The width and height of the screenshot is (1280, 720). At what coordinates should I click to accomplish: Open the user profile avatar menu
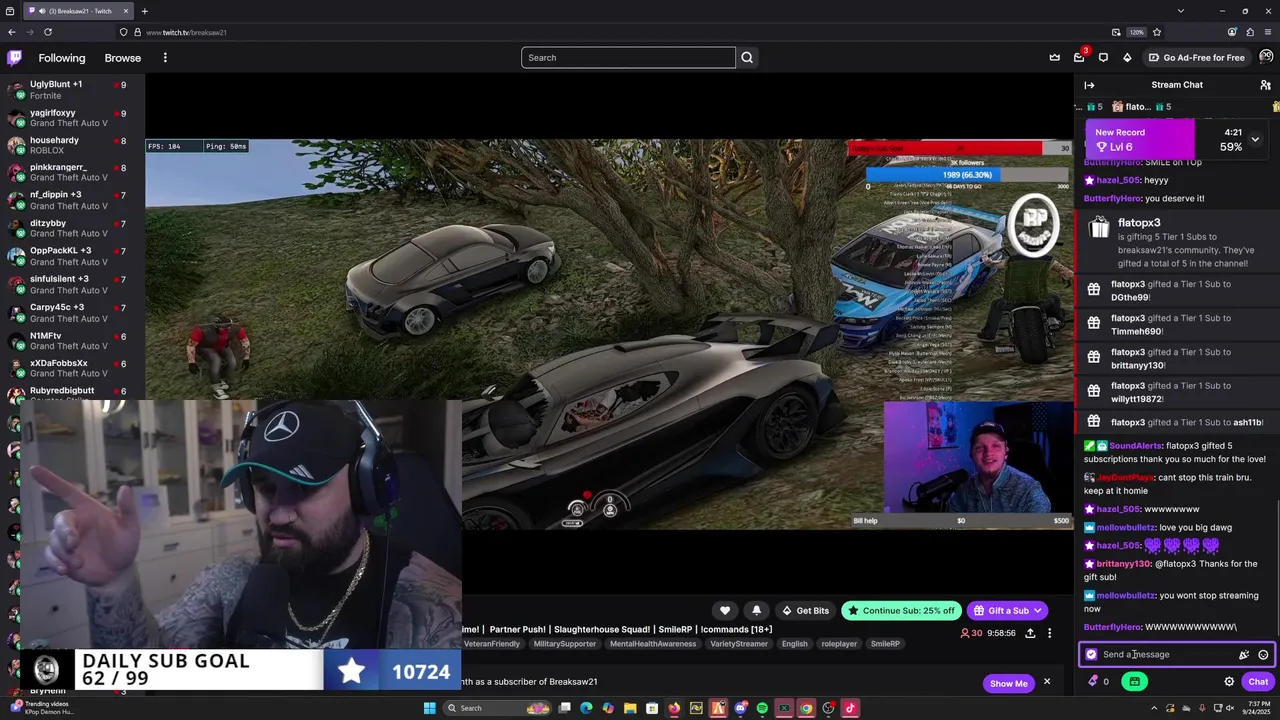click(1266, 57)
